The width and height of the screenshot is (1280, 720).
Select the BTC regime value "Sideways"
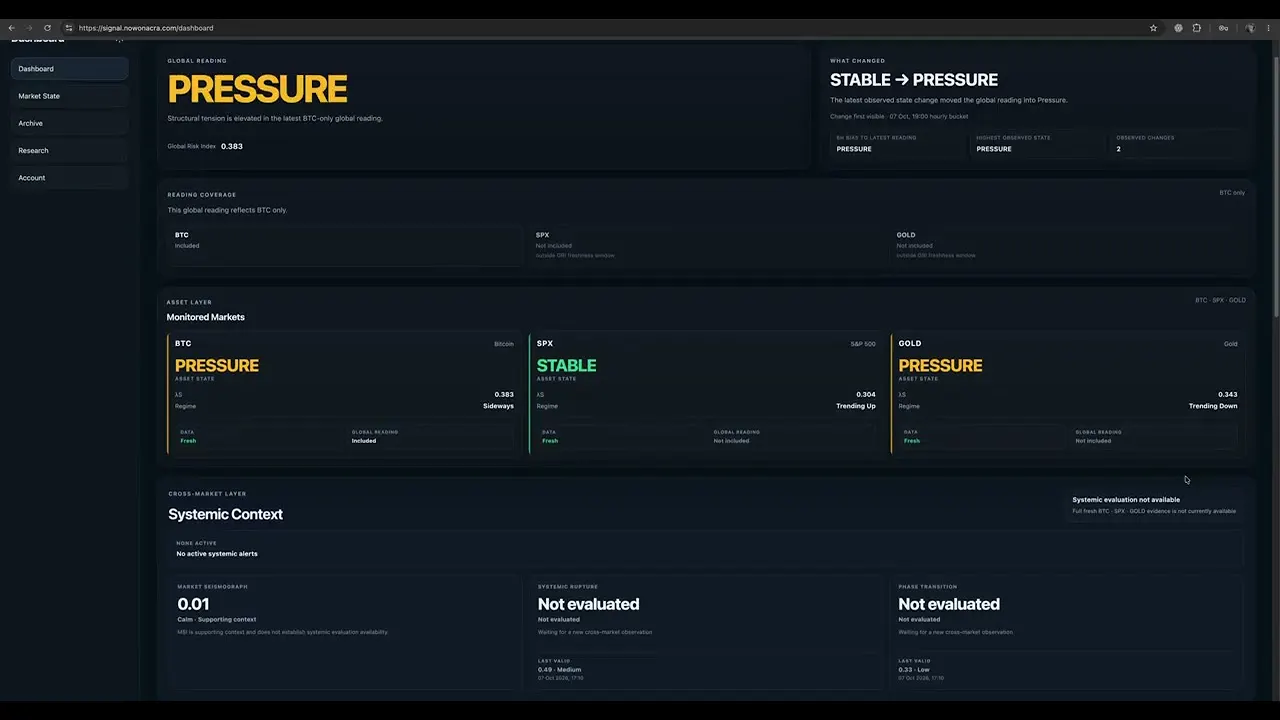point(498,406)
